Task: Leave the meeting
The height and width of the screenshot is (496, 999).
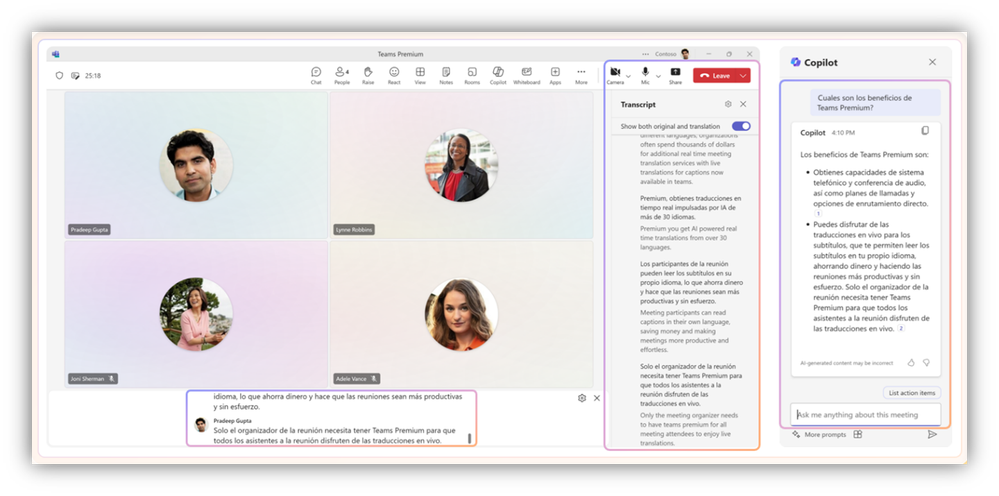Action: tap(715, 76)
